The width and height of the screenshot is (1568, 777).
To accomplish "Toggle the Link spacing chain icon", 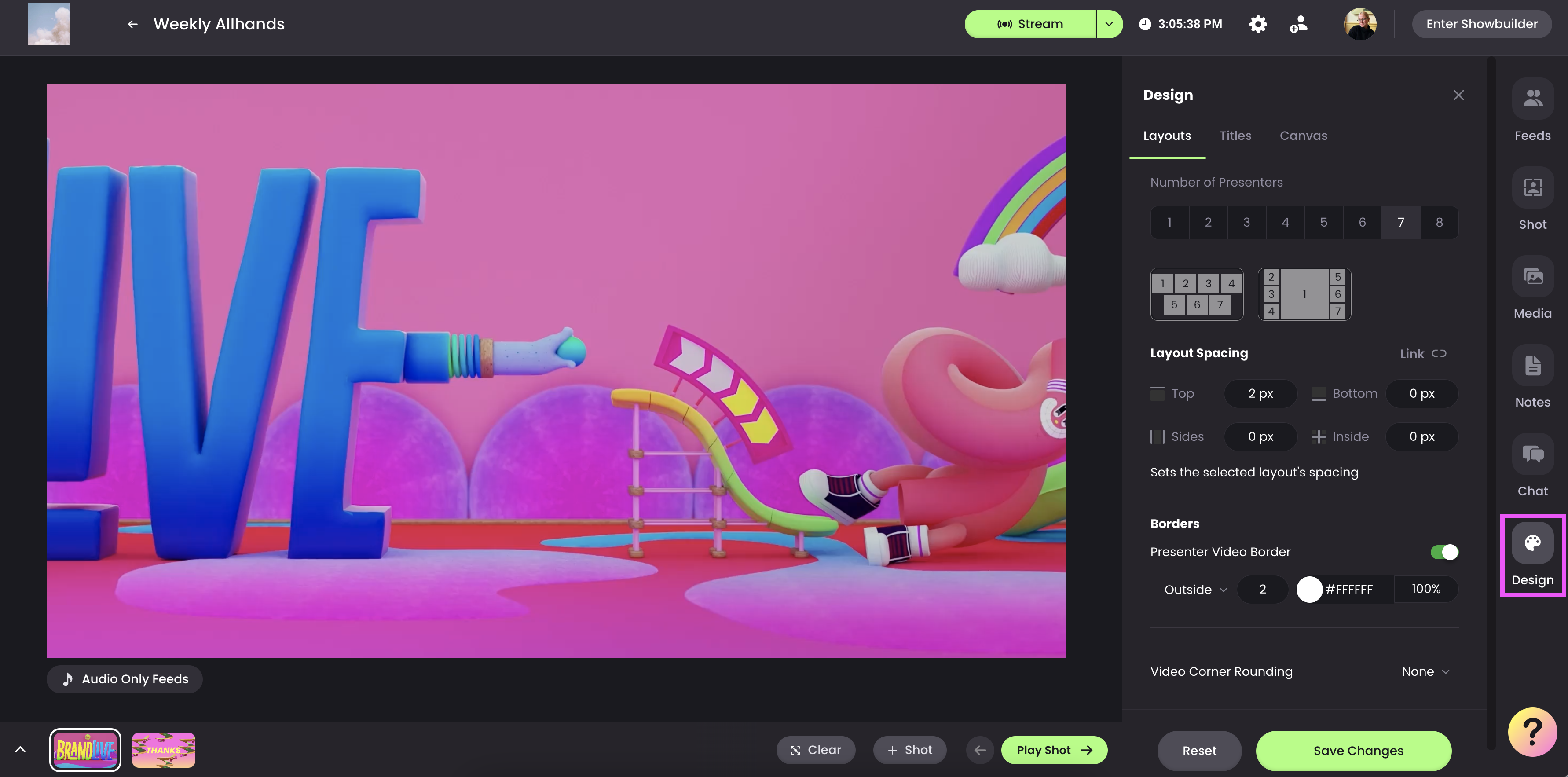I will pyautogui.click(x=1439, y=353).
